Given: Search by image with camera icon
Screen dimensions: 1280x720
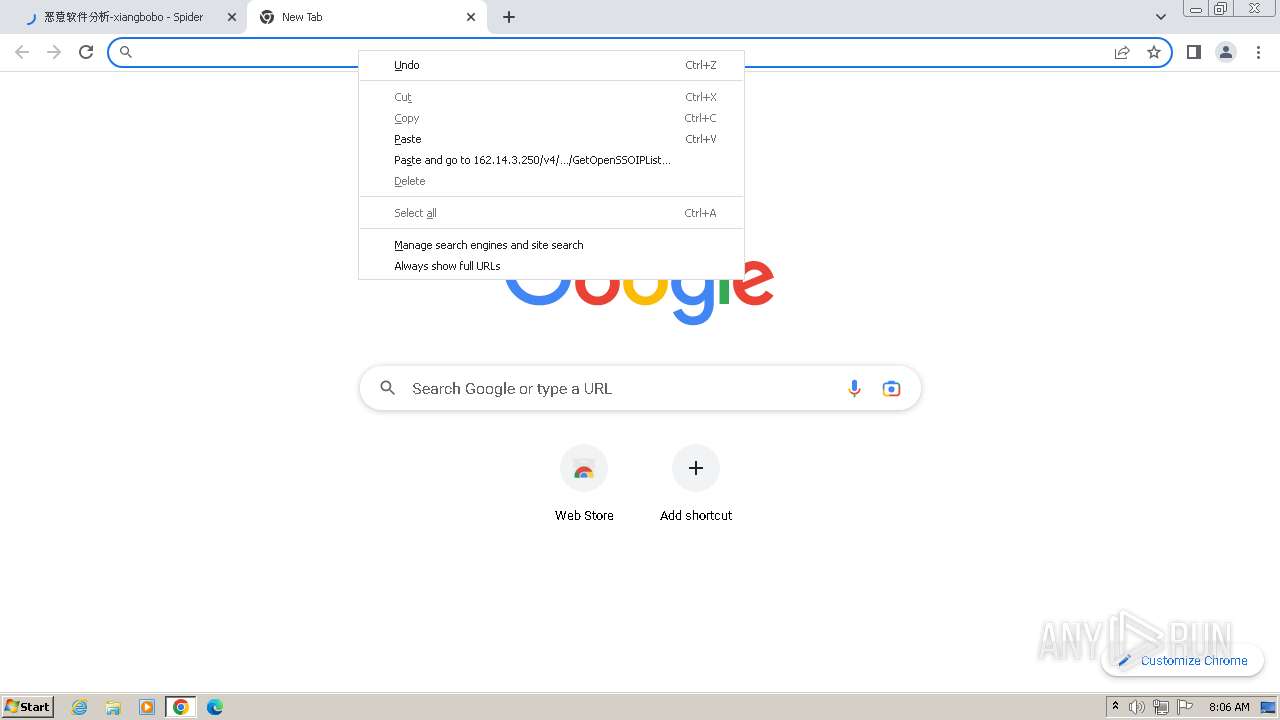Looking at the screenshot, I should (x=891, y=389).
